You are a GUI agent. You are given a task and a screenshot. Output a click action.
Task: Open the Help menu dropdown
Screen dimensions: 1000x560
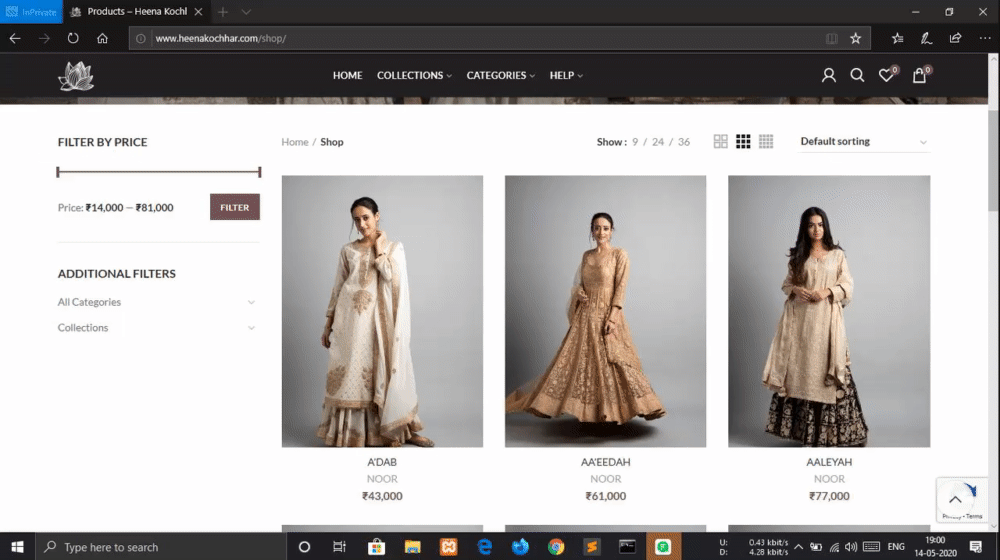(566, 75)
